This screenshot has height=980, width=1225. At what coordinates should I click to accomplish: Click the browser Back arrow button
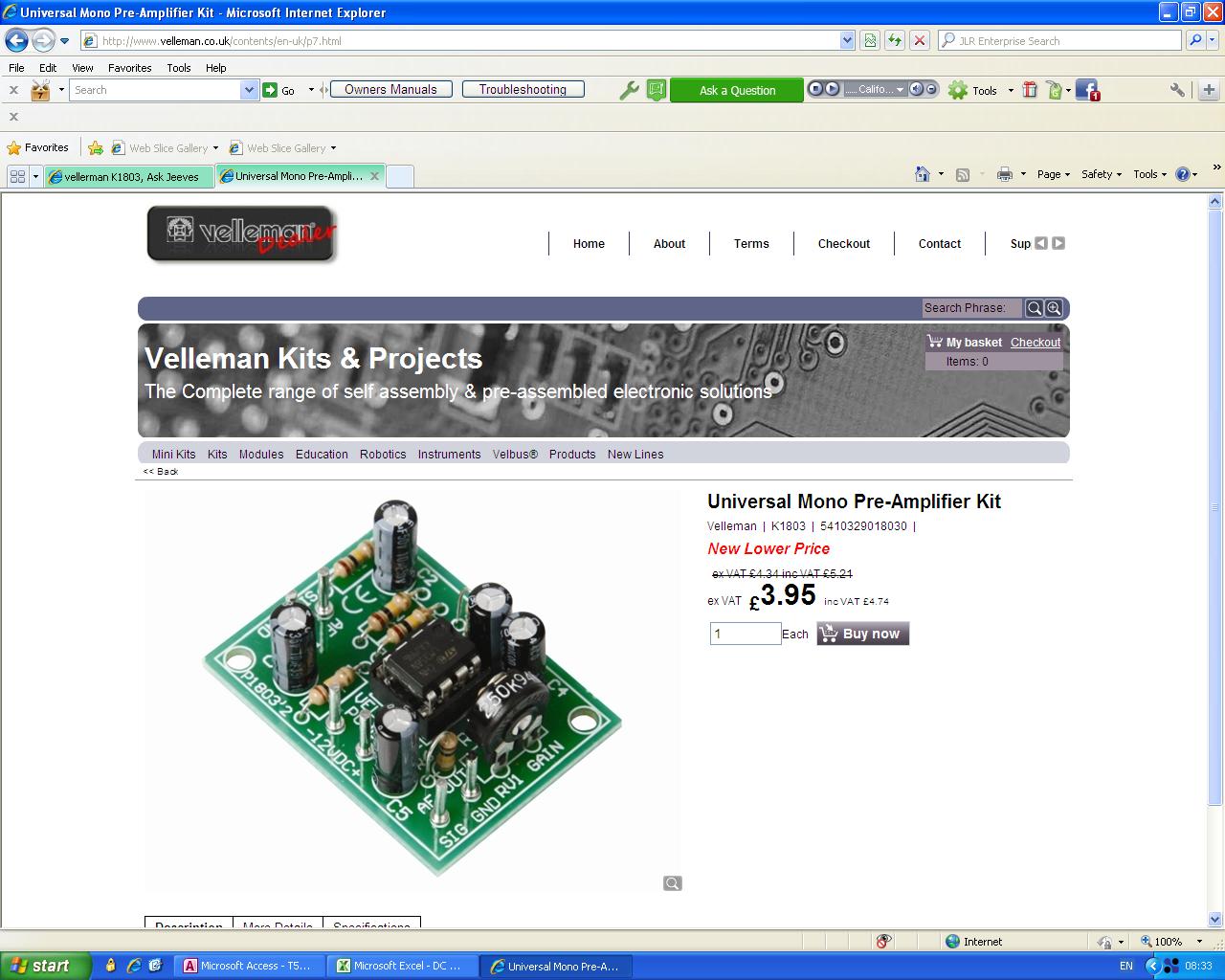click(x=16, y=40)
